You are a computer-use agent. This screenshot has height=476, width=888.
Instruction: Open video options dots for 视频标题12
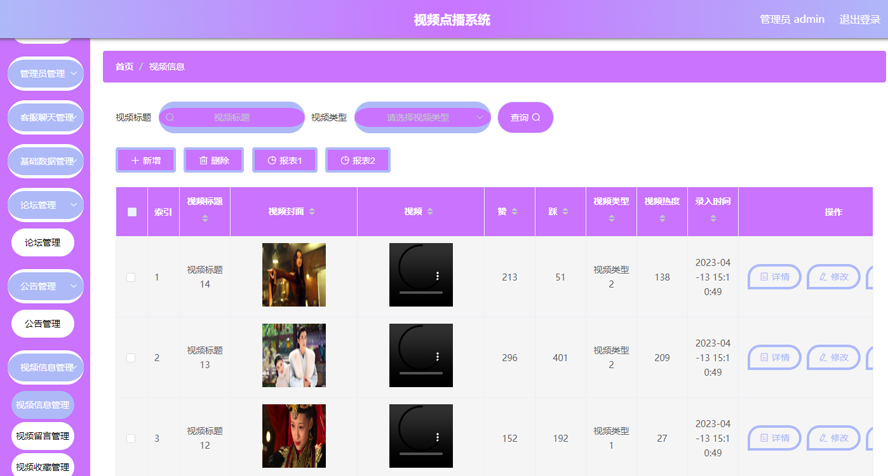[x=437, y=437]
